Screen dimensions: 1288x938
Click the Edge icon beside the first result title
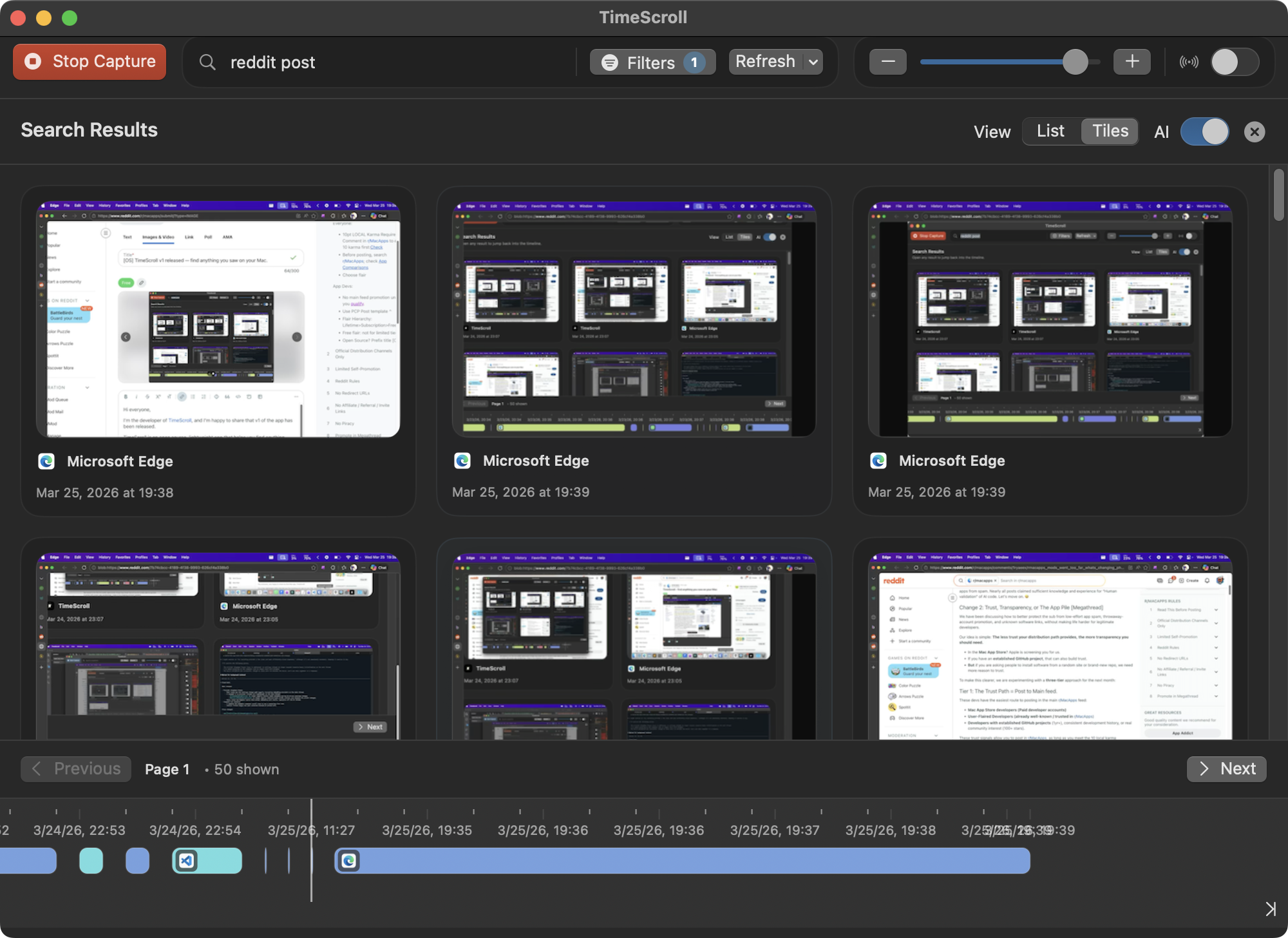46,461
